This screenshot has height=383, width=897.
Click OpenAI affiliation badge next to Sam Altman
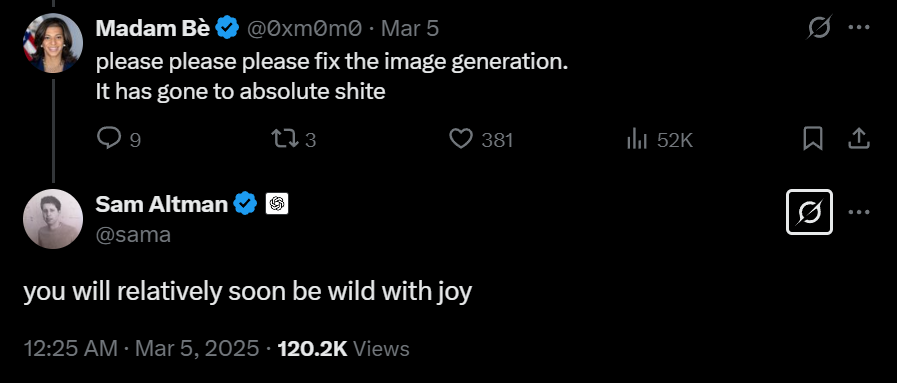(x=277, y=204)
